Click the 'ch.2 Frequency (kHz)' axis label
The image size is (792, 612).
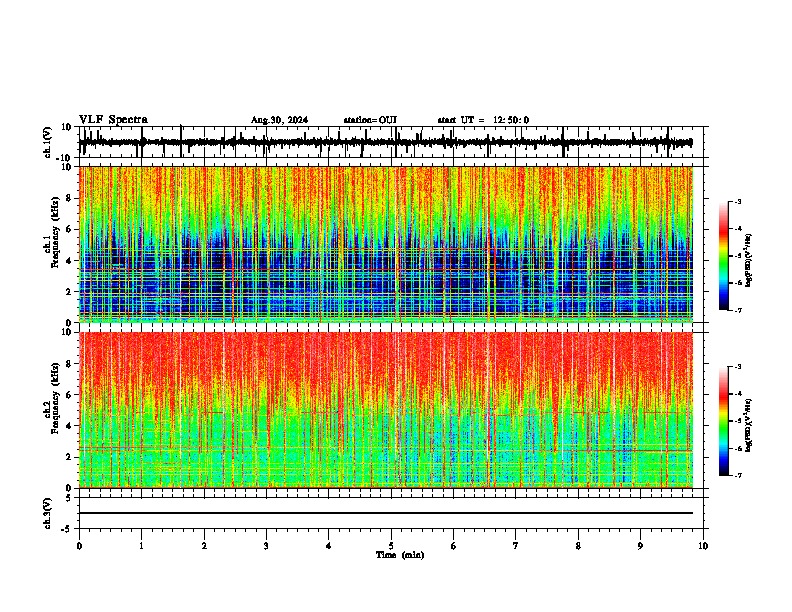52,398
